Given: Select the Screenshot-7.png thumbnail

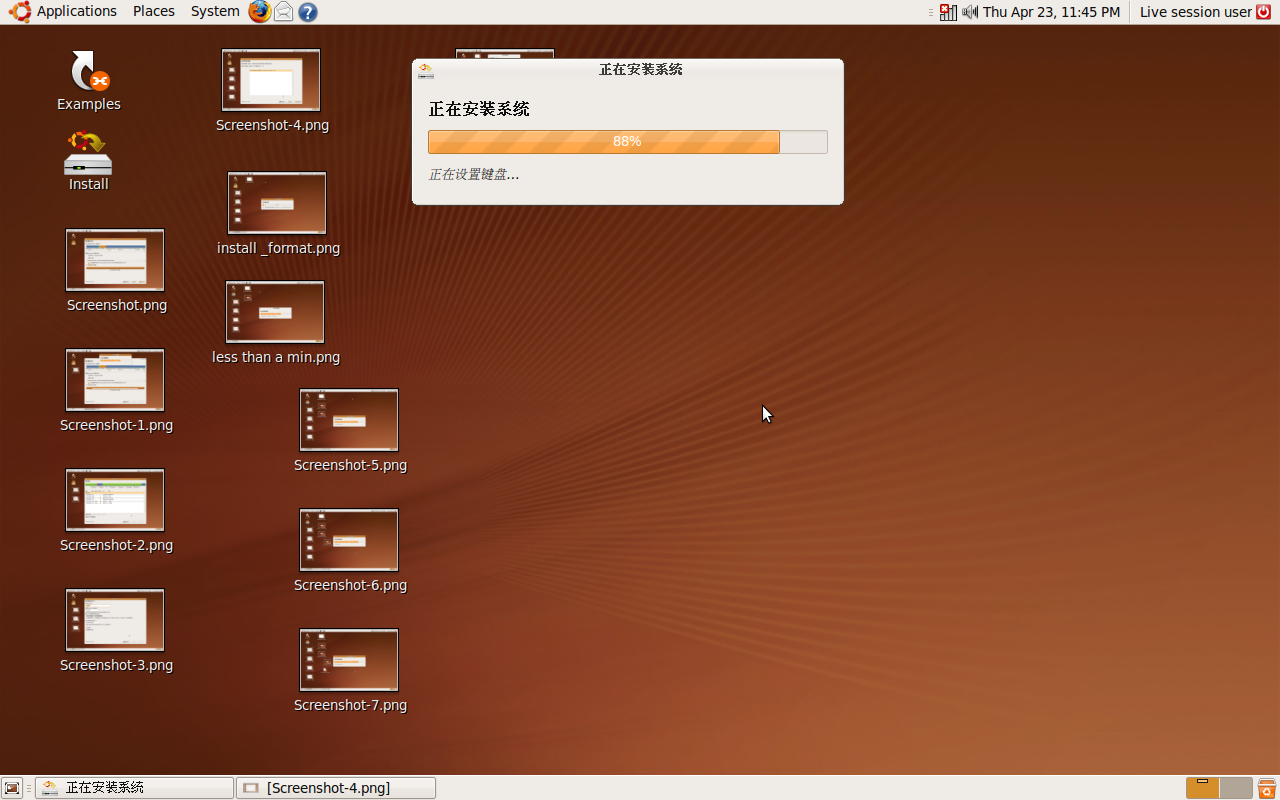Looking at the screenshot, I should point(349,660).
